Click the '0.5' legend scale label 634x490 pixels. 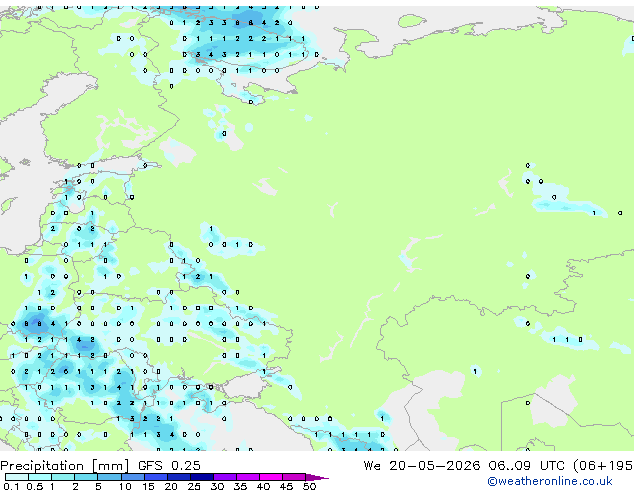(x=35, y=486)
